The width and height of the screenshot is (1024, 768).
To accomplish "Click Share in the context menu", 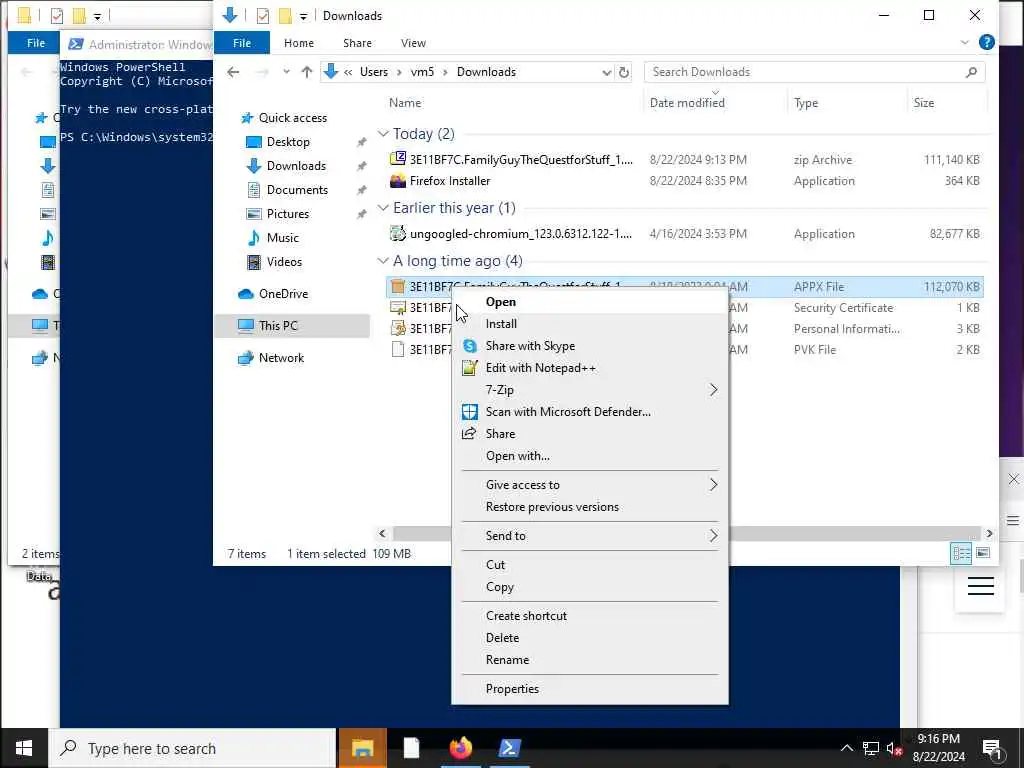I will (500, 434).
